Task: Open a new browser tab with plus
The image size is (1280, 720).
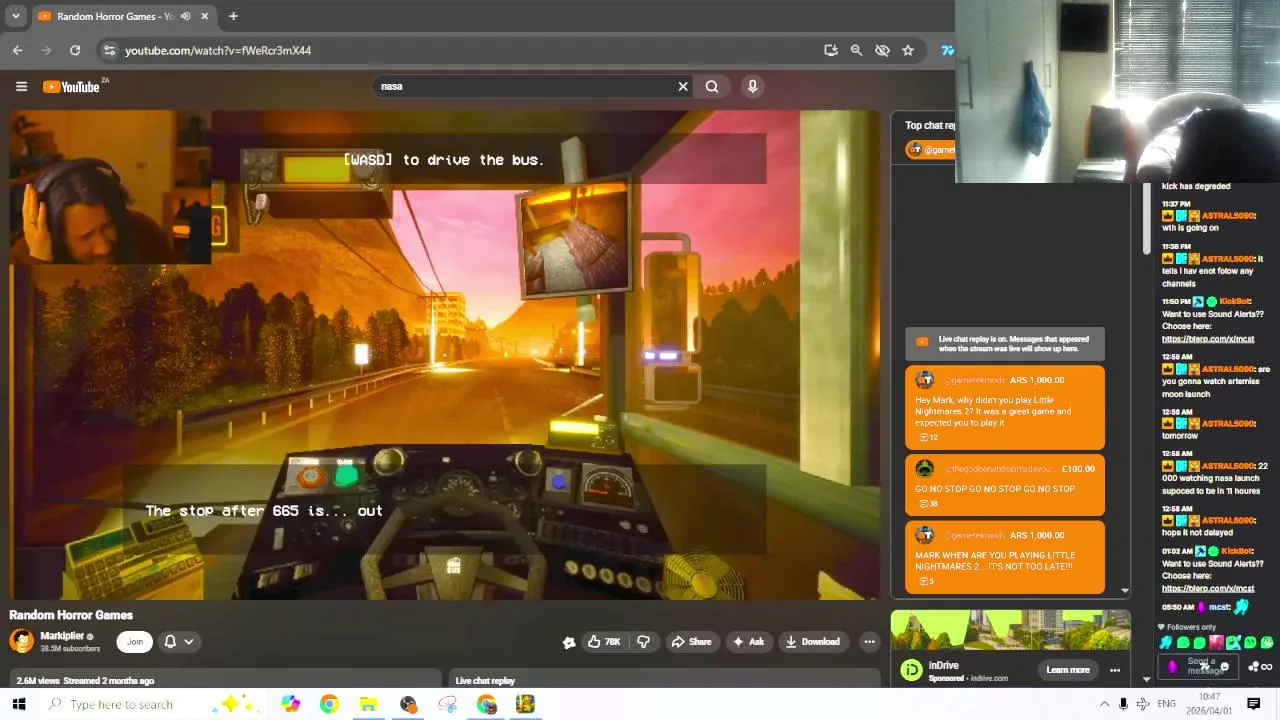Action: (x=233, y=16)
